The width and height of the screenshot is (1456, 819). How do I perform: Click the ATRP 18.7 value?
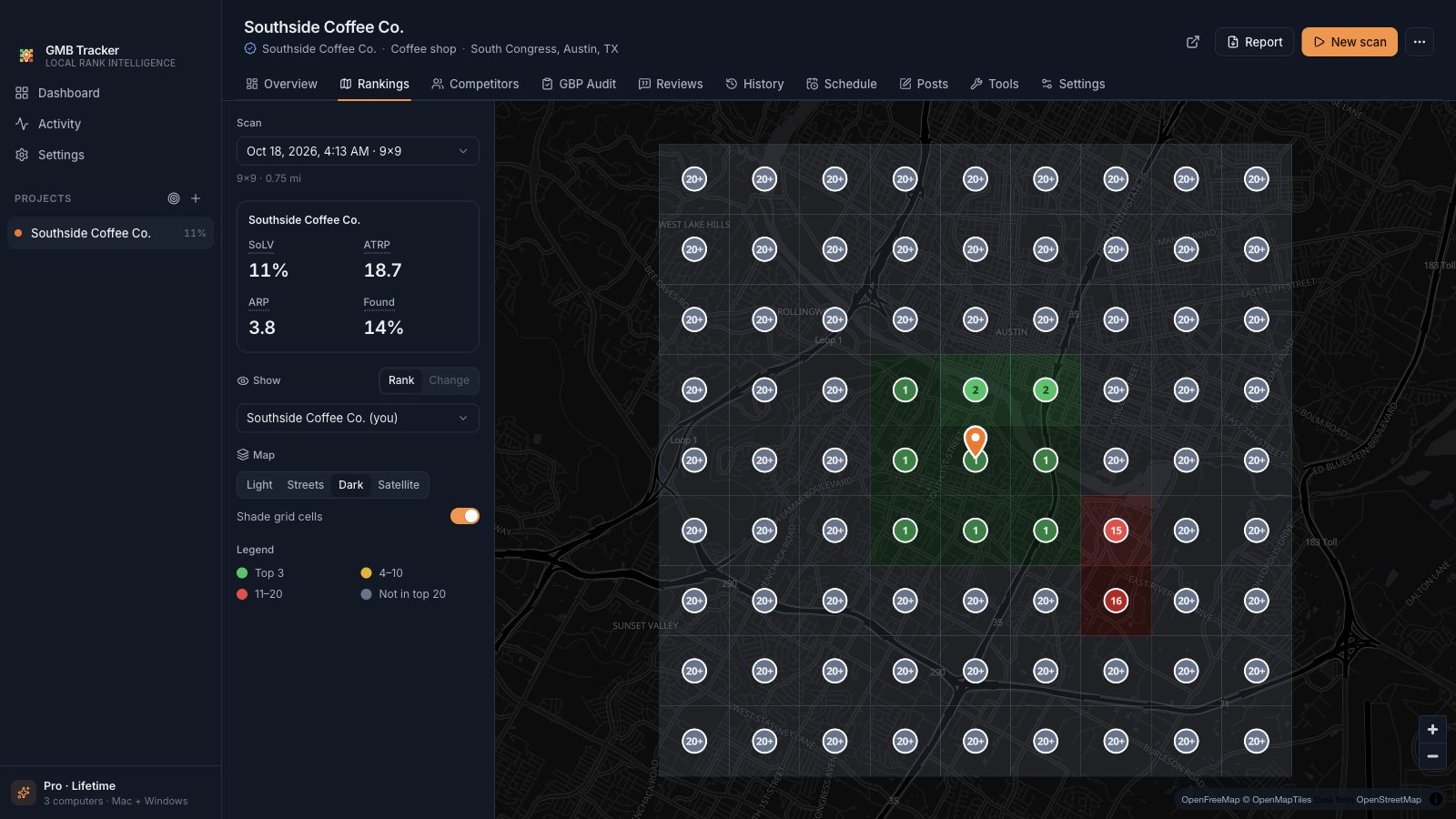click(382, 270)
